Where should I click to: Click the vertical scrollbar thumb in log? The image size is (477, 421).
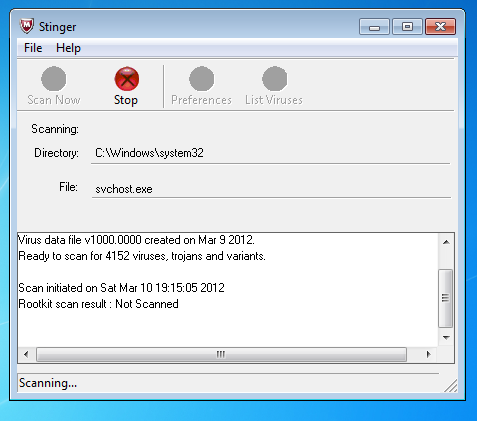coord(446,298)
